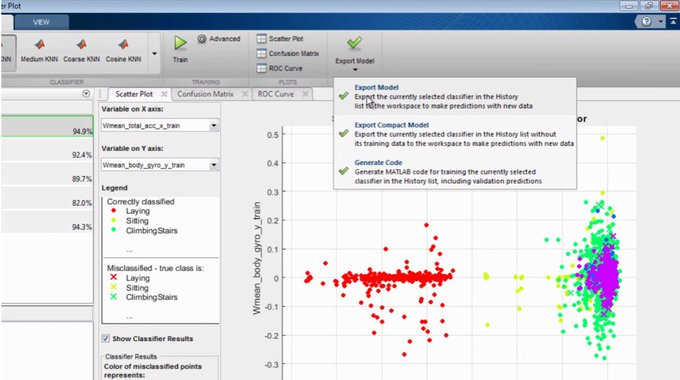
Task: Close the ROC Curve tab
Action: 305,94
